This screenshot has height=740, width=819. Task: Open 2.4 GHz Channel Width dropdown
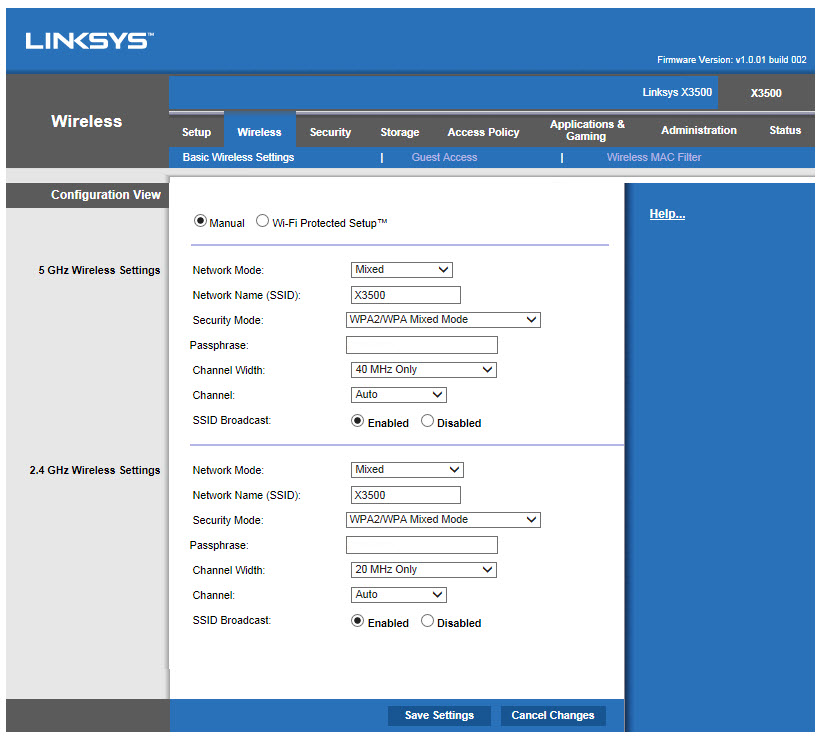[x=424, y=570]
